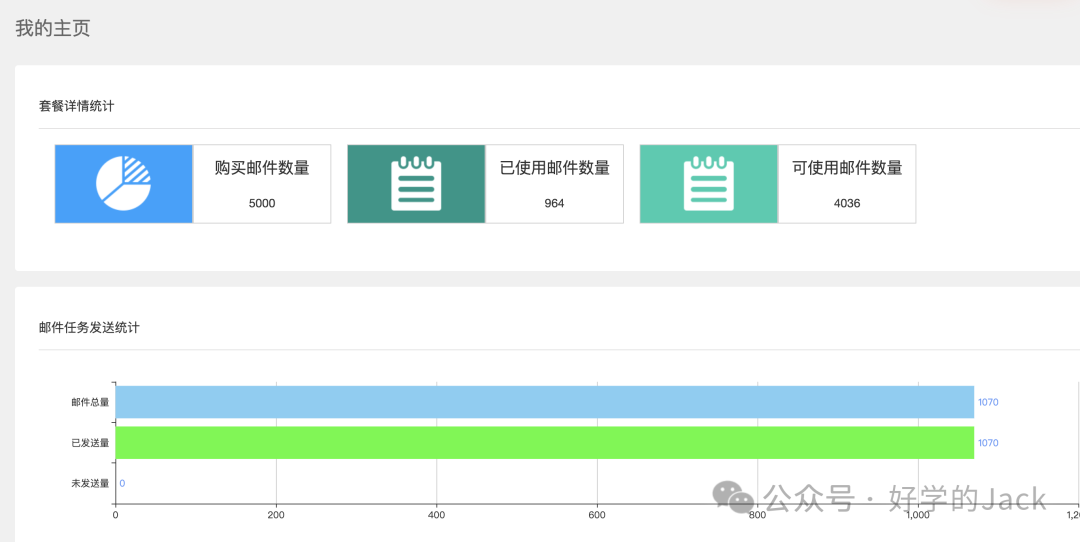Click the 未发送量 axis label
The height and width of the screenshot is (542, 1080).
(x=90, y=483)
